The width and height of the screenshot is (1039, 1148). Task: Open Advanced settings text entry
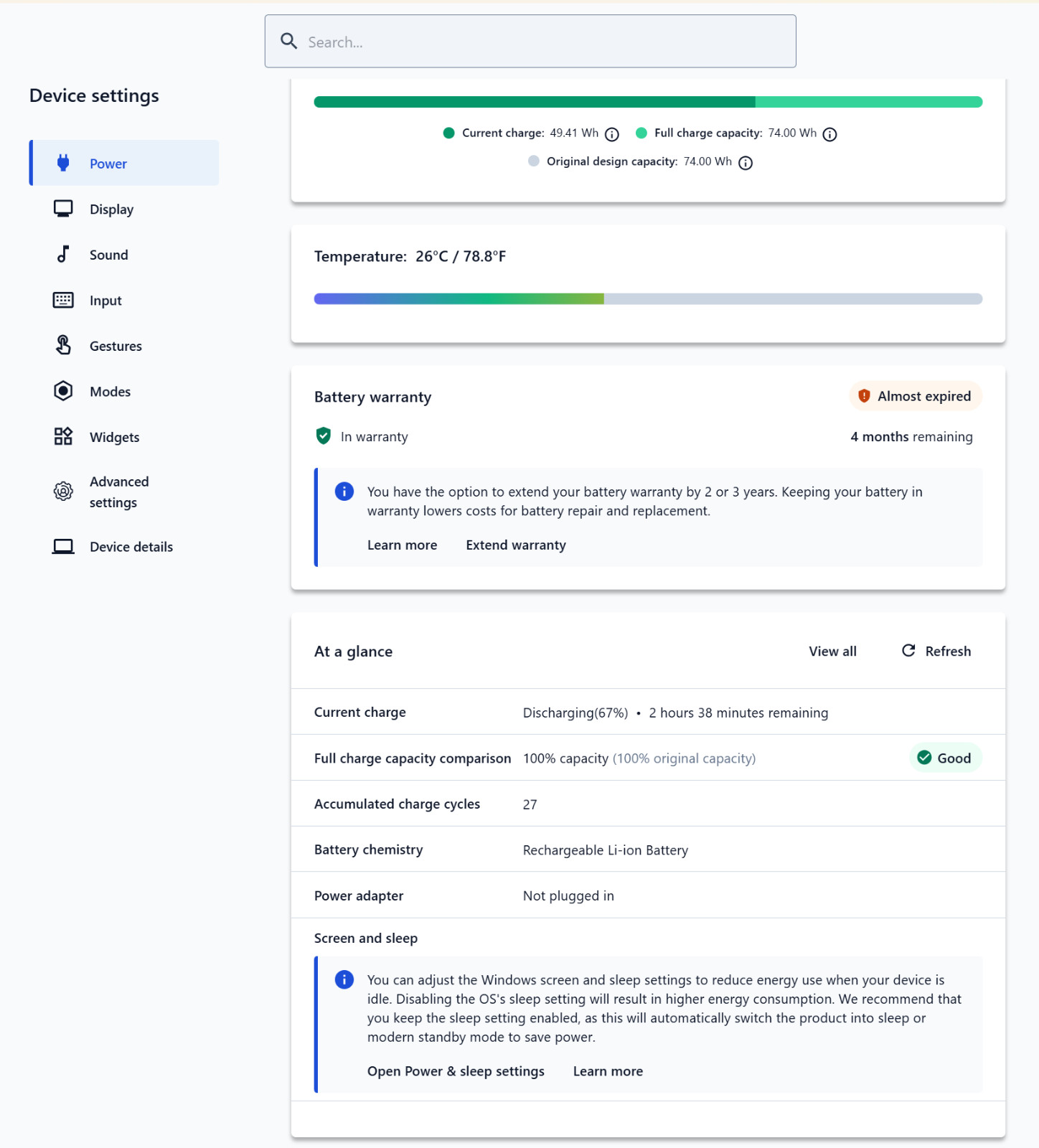119,491
